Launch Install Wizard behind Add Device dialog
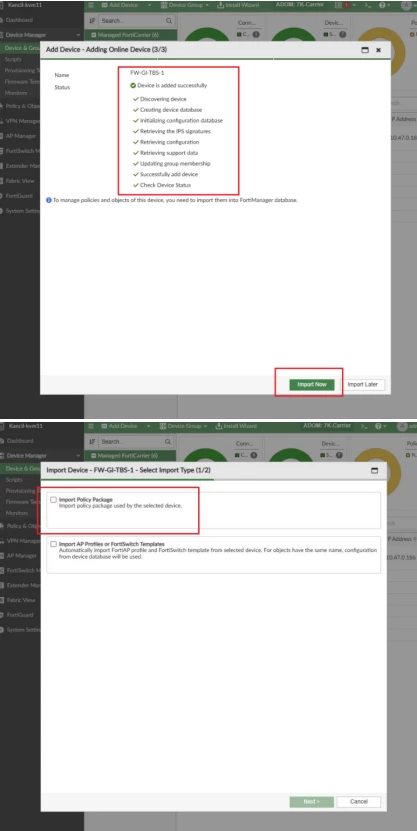This screenshot has height=831, width=417. pos(238,5)
